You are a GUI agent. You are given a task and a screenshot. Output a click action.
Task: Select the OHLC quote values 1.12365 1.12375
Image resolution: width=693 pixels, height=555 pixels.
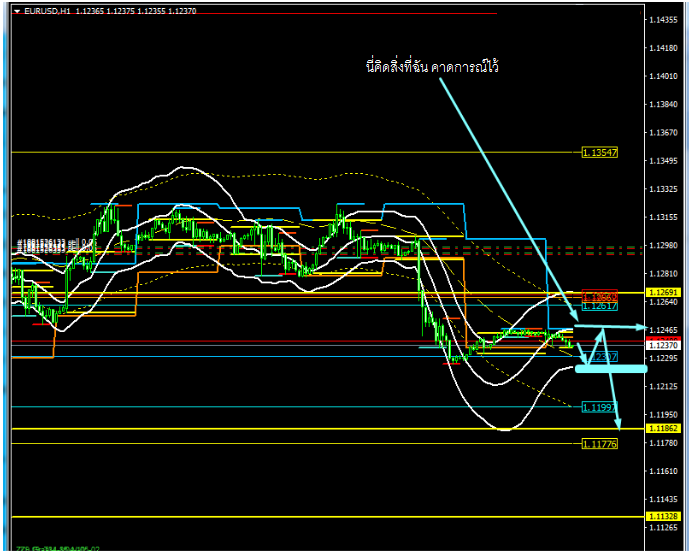tap(105, 11)
